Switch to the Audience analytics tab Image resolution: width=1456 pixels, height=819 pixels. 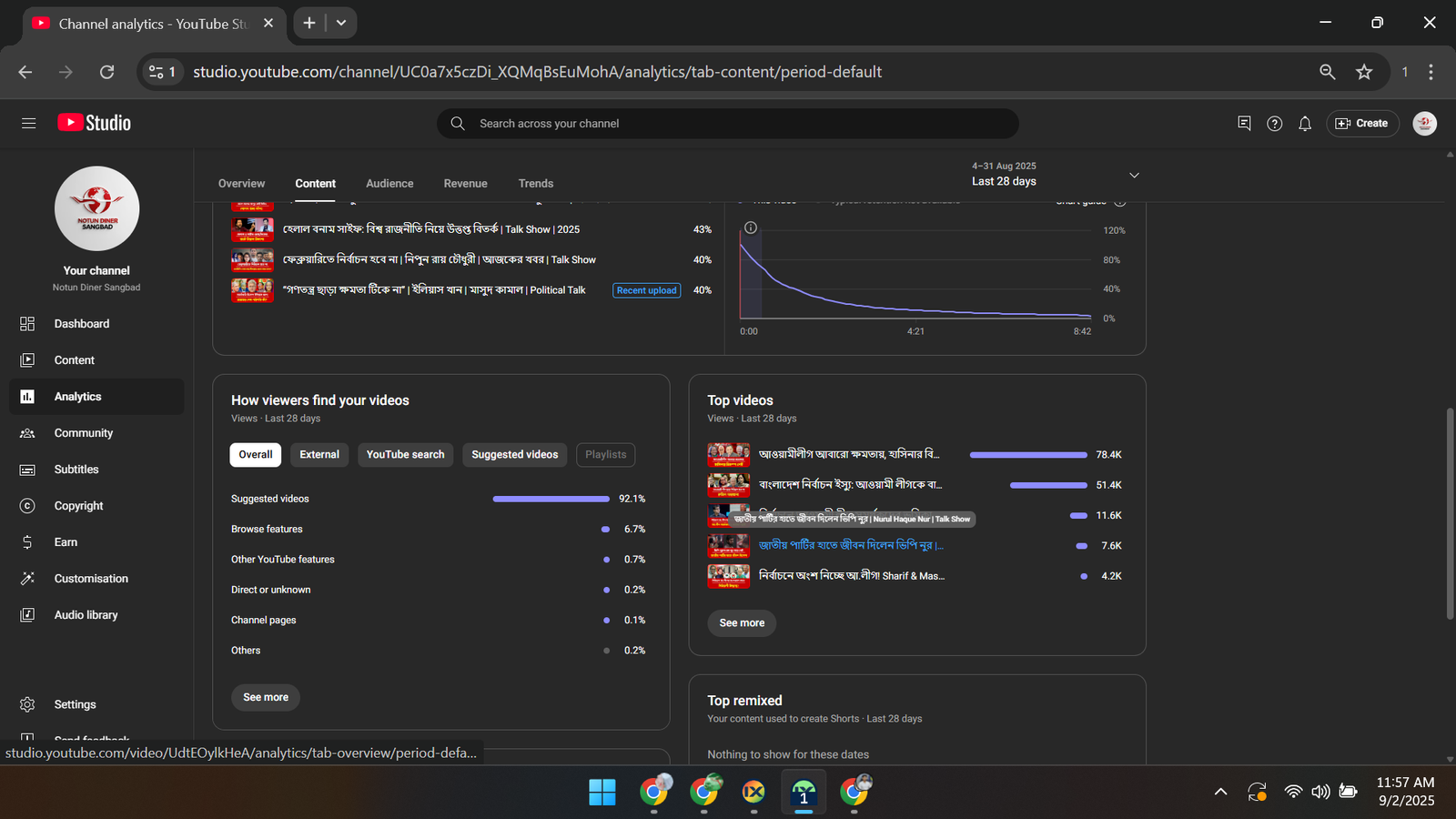click(389, 184)
